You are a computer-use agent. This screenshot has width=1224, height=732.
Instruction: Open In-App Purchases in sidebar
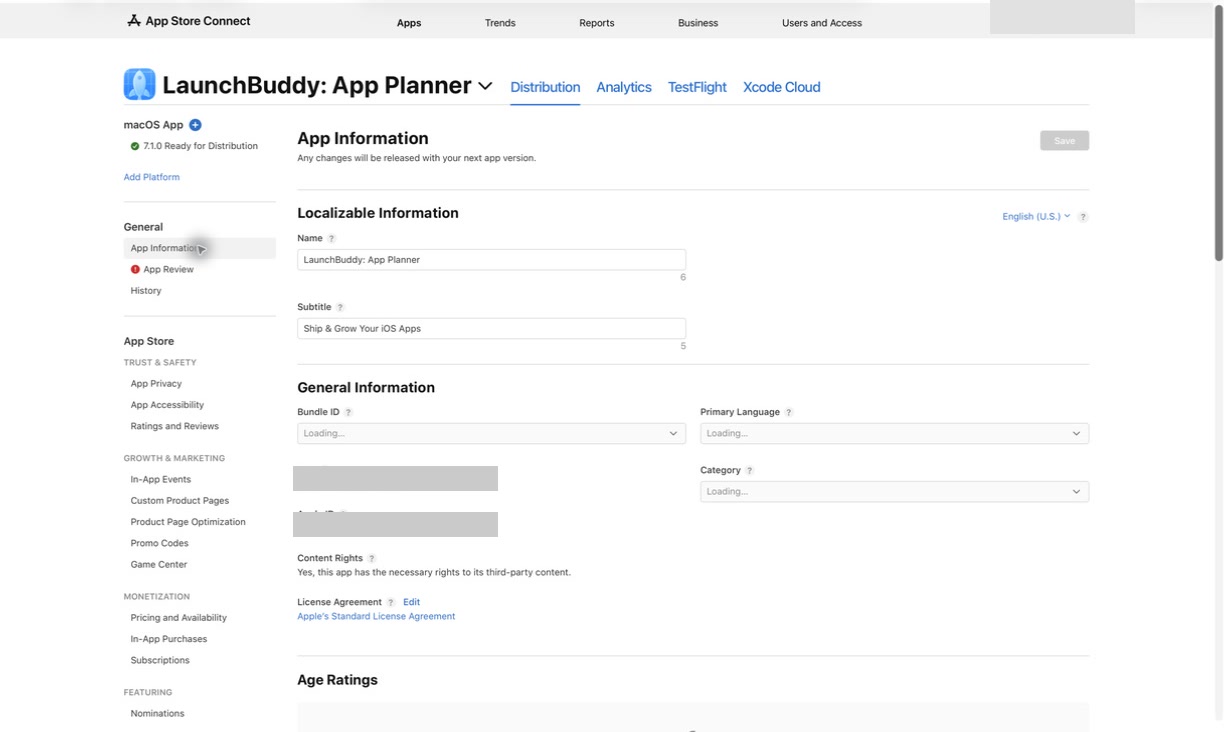click(x=169, y=639)
